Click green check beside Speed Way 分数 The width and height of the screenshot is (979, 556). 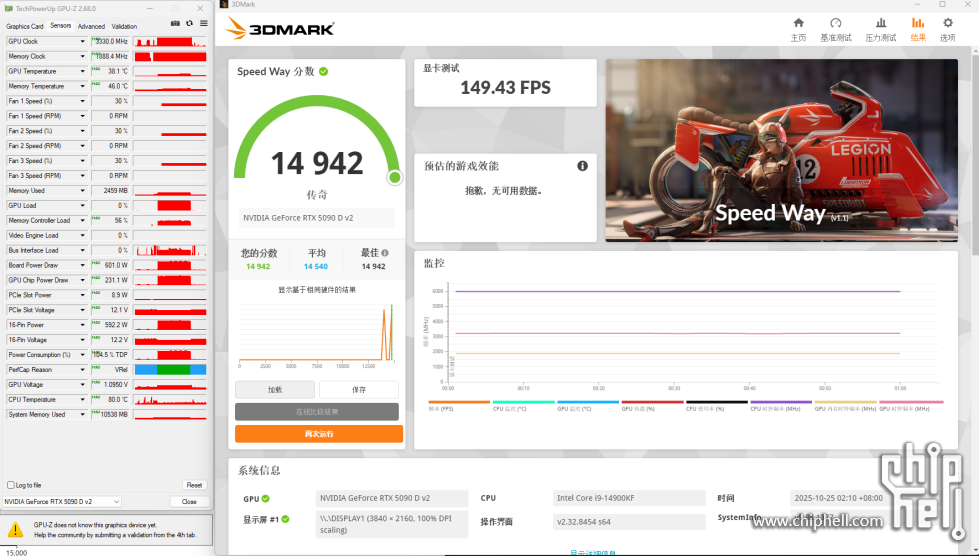323,71
